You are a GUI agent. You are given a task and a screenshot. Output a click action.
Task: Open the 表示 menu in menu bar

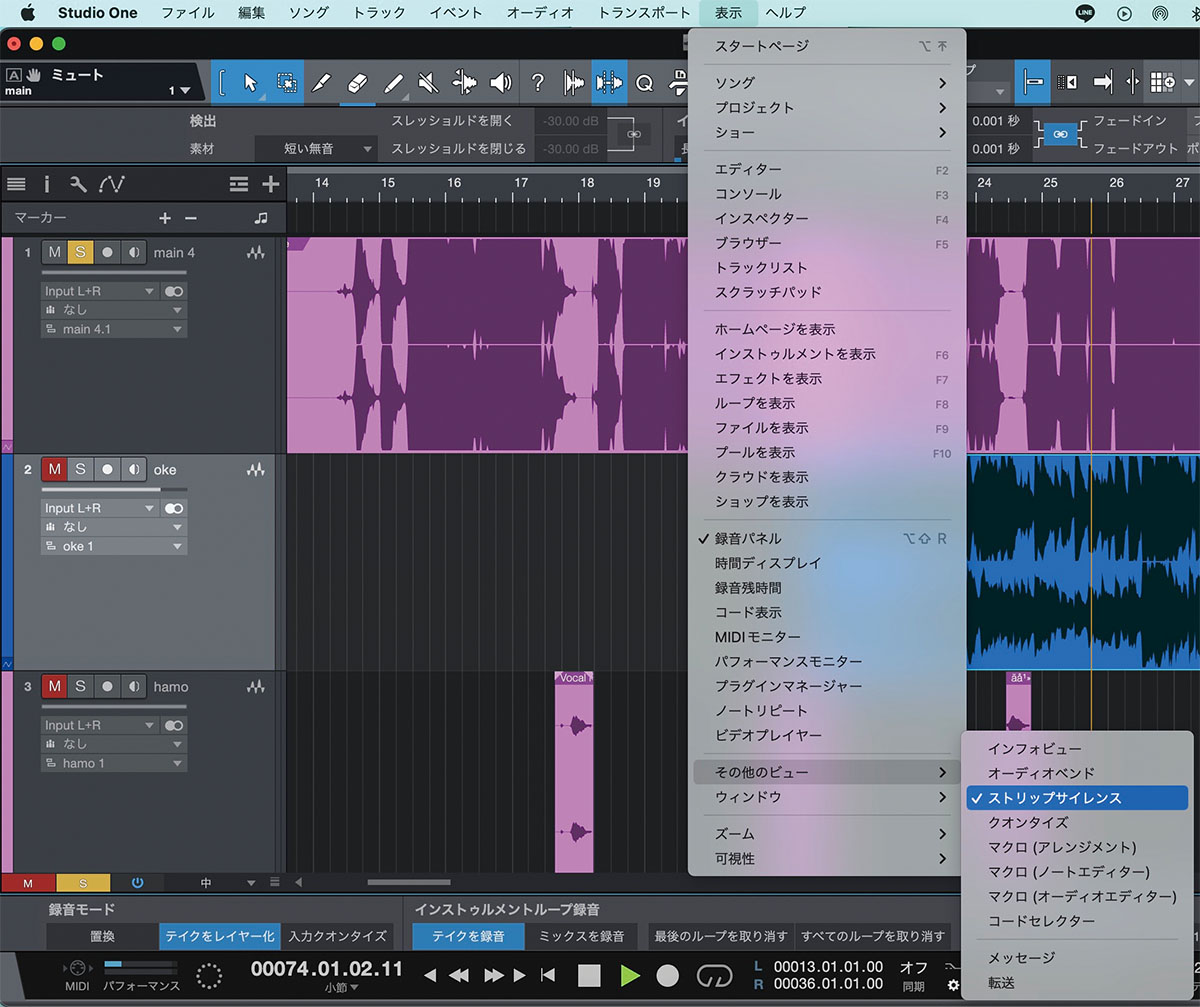point(728,13)
